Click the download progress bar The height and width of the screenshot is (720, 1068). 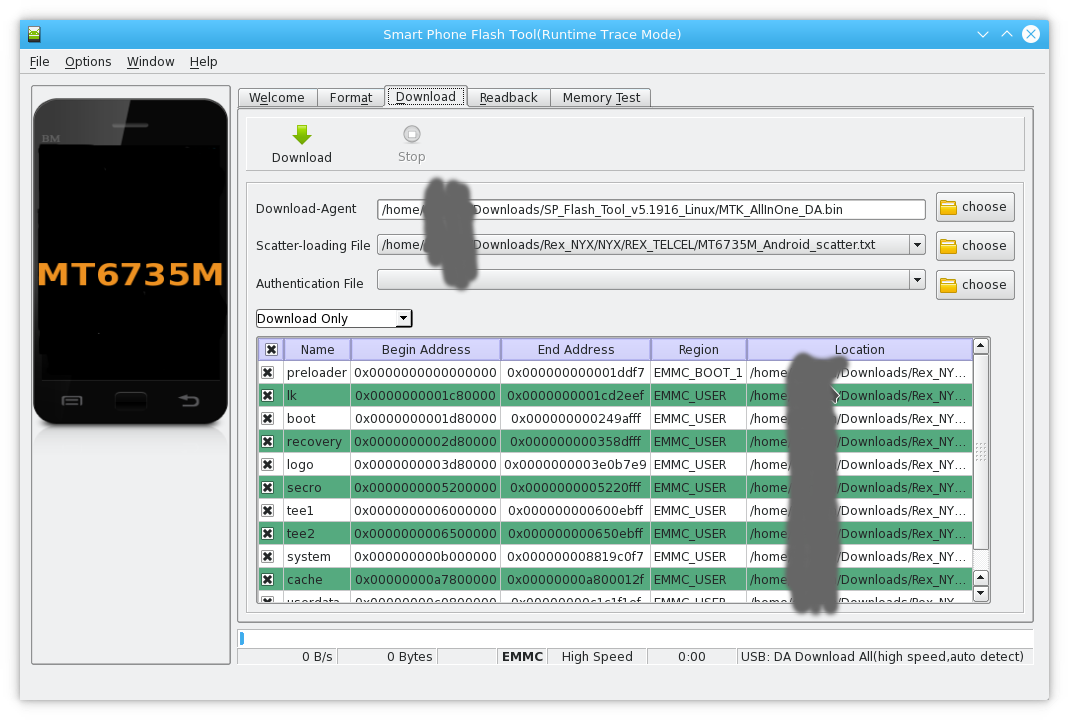pos(635,638)
